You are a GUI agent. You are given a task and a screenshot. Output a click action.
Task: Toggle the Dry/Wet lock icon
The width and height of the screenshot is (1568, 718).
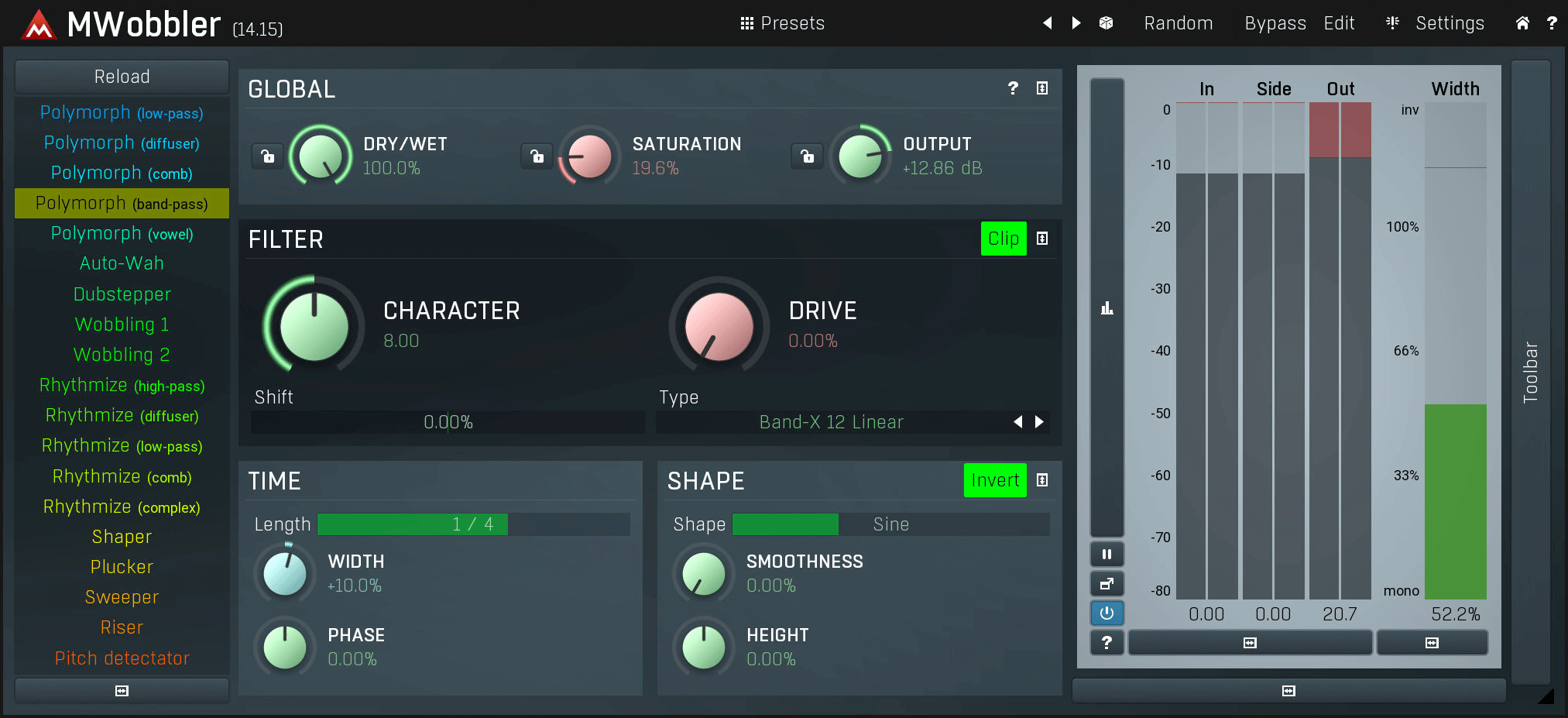(267, 156)
